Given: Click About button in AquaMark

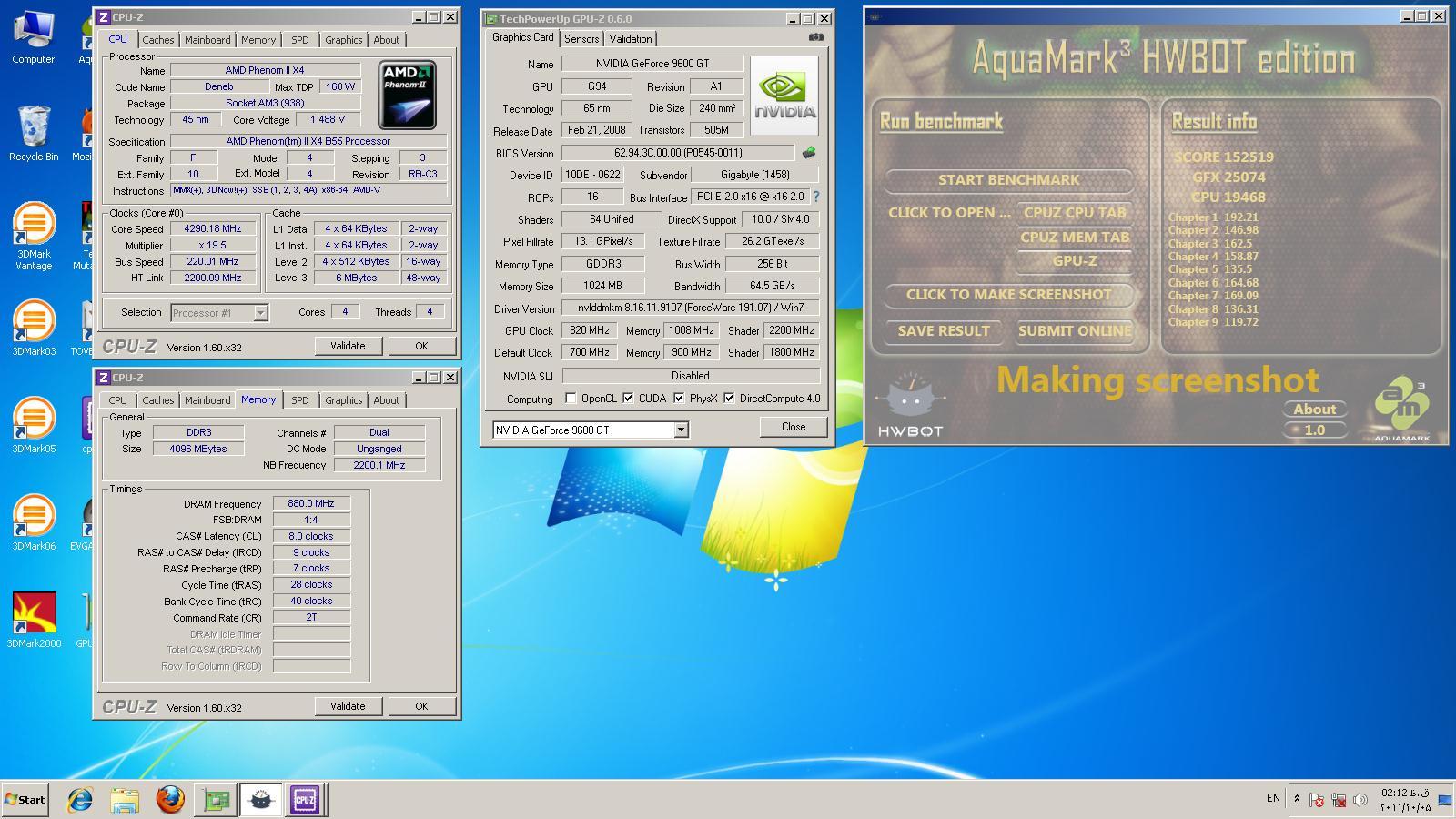Looking at the screenshot, I should click(1315, 409).
